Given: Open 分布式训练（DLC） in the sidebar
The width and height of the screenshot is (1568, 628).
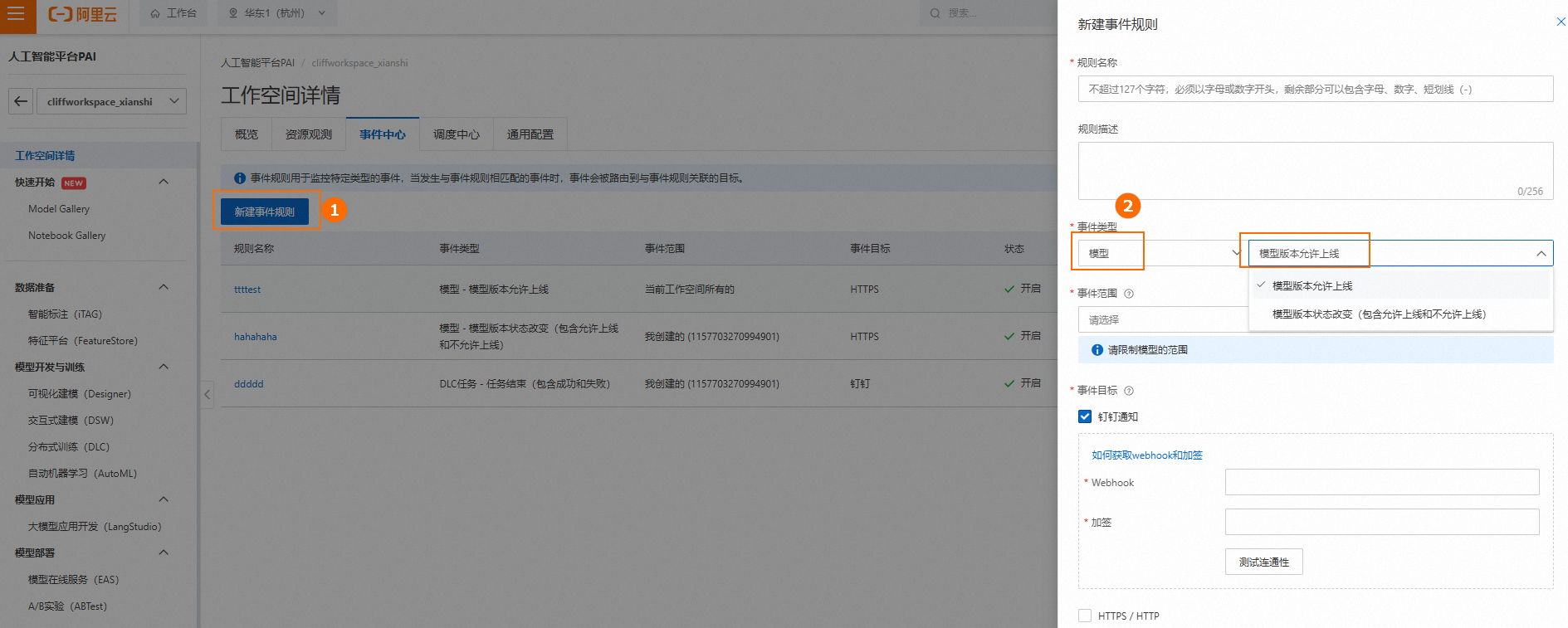Looking at the screenshot, I should point(69,447).
